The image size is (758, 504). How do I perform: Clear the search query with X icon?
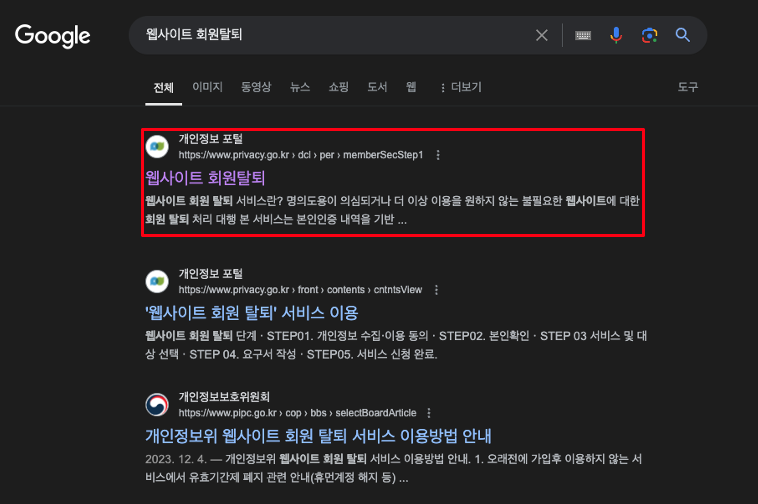pos(541,35)
